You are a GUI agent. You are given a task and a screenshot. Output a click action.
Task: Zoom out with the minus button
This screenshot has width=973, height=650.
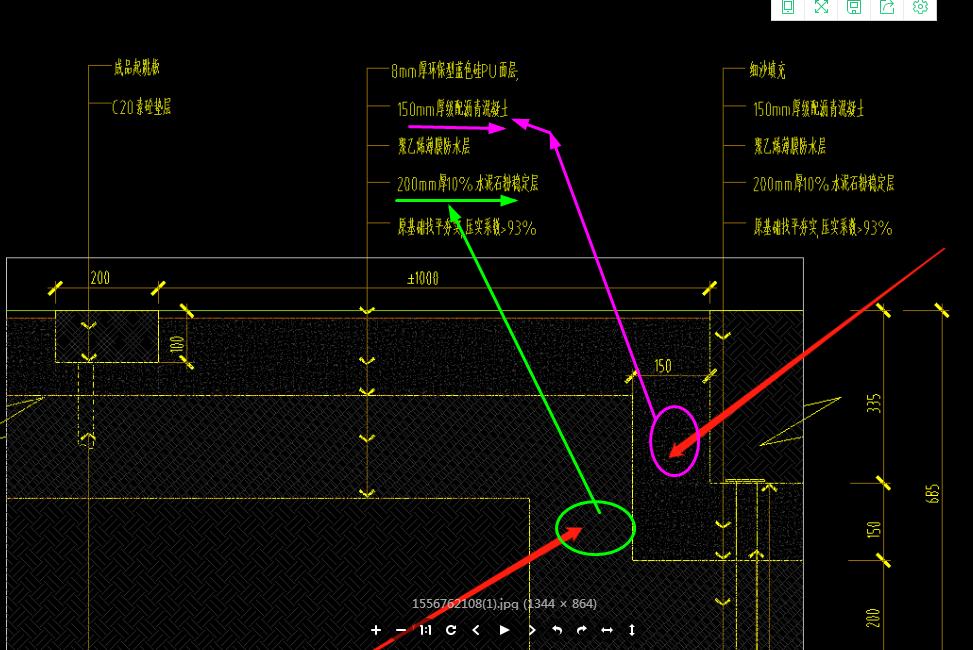click(401, 630)
